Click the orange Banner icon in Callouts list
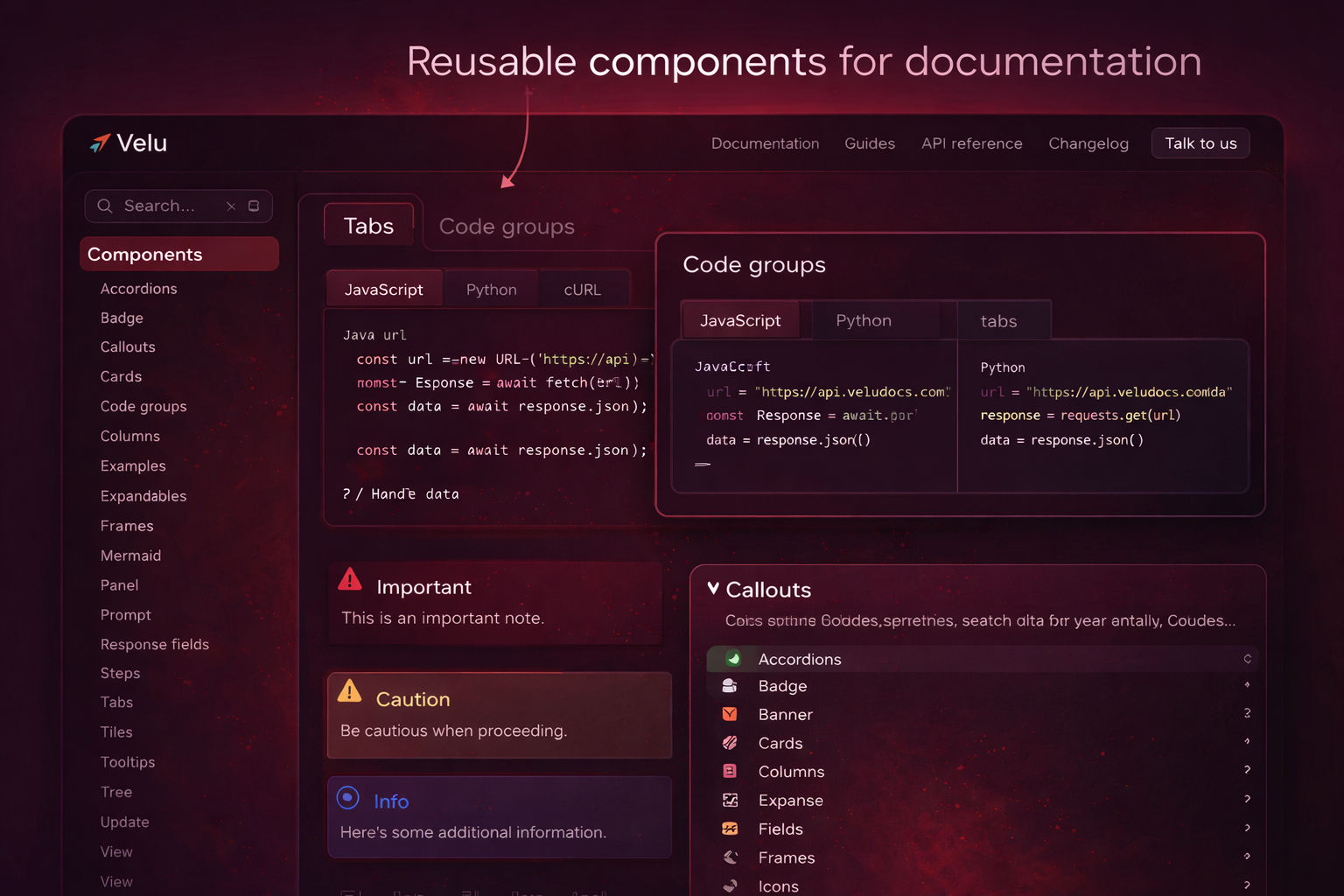This screenshot has width=1344, height=896. (x=730, y=714)
